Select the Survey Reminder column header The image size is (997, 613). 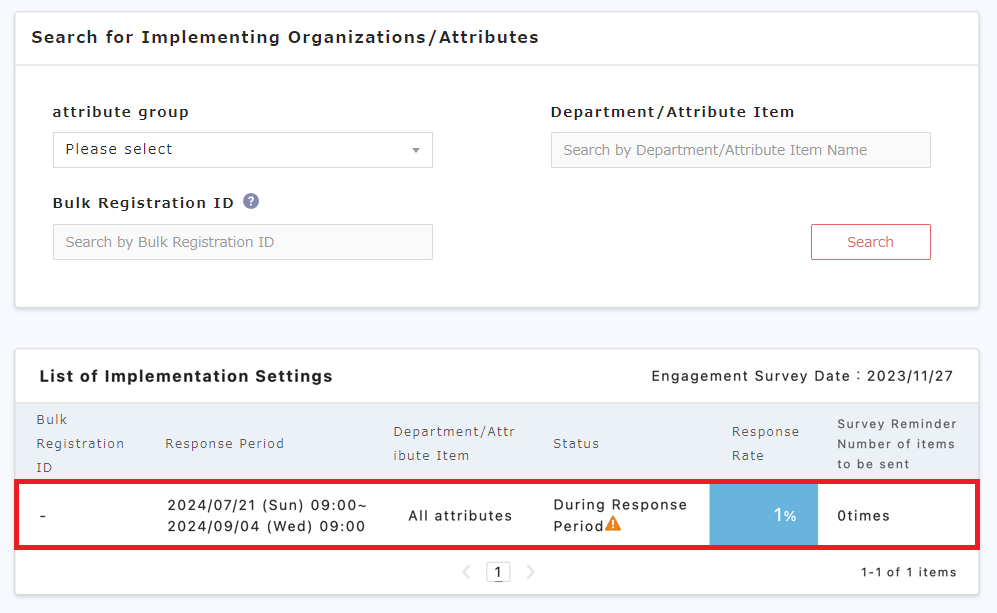coord(896,444)
